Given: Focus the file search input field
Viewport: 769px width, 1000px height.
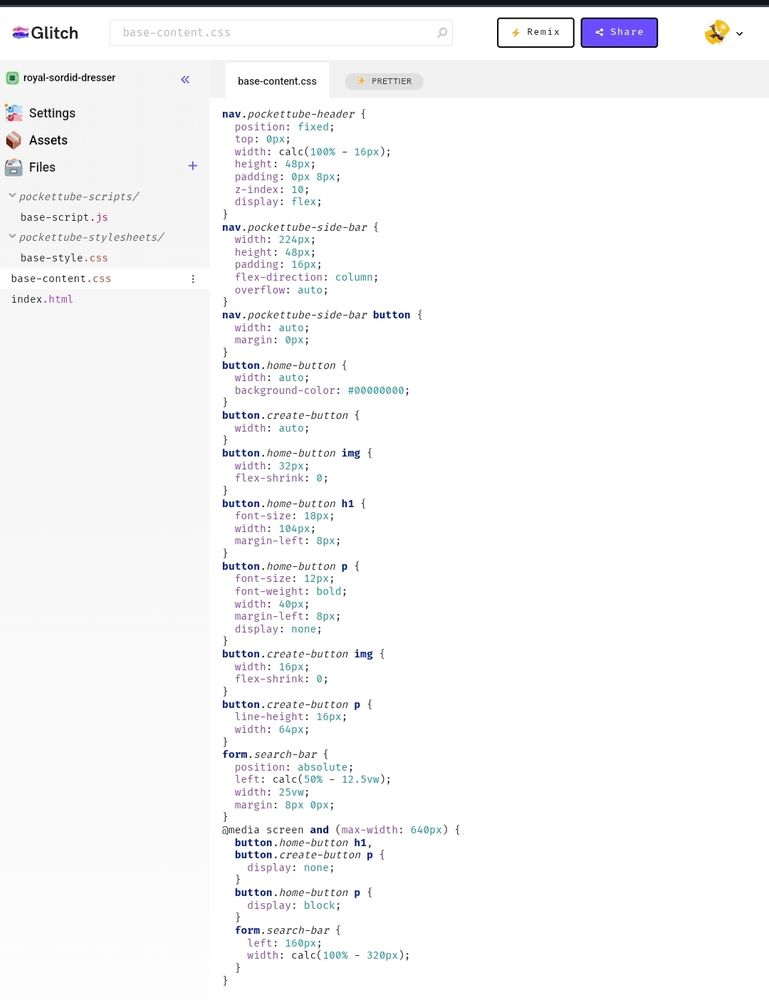Looking at the screenshot, I should 281,33.
